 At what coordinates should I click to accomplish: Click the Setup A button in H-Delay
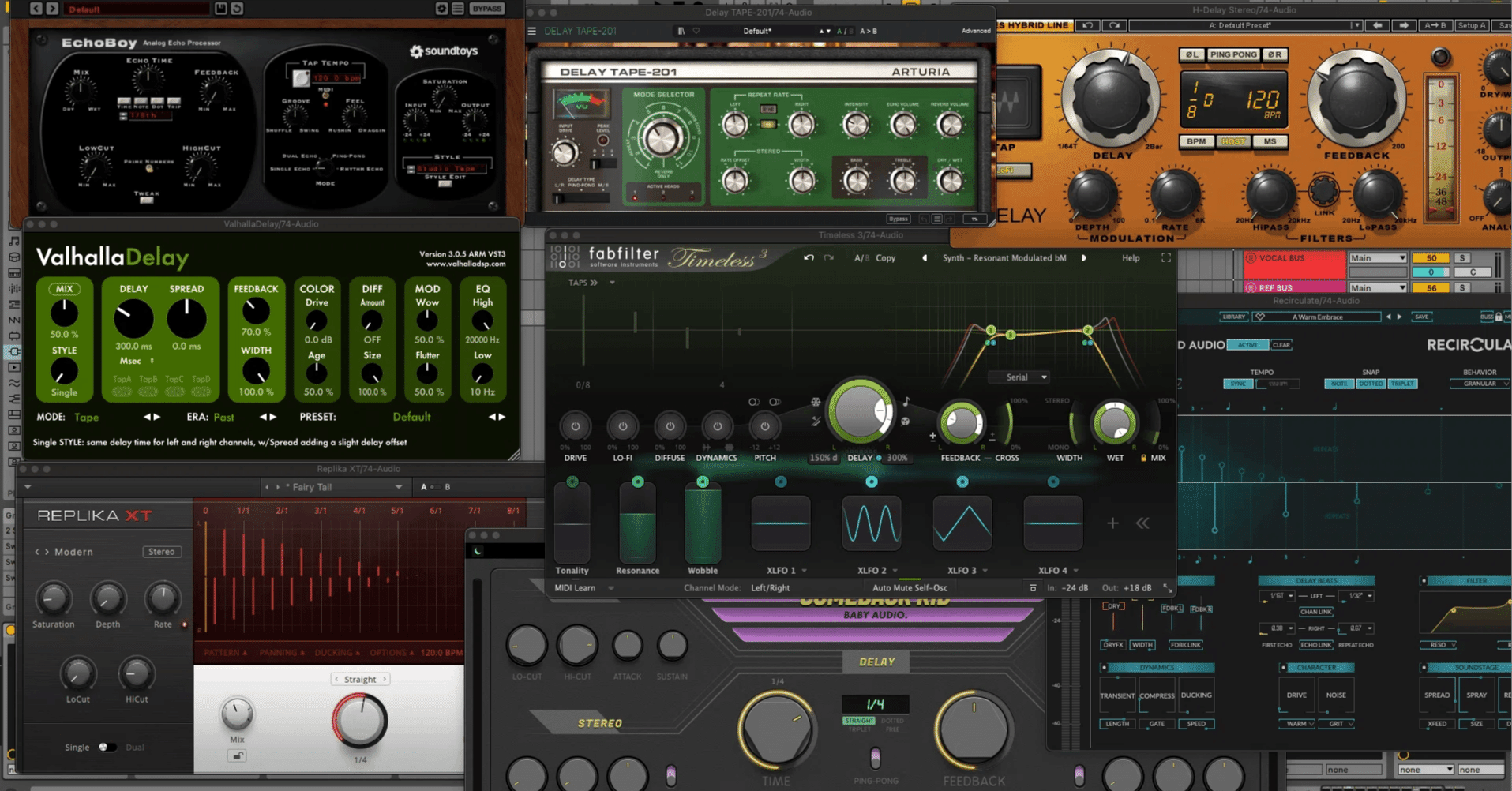point(1472,24)
